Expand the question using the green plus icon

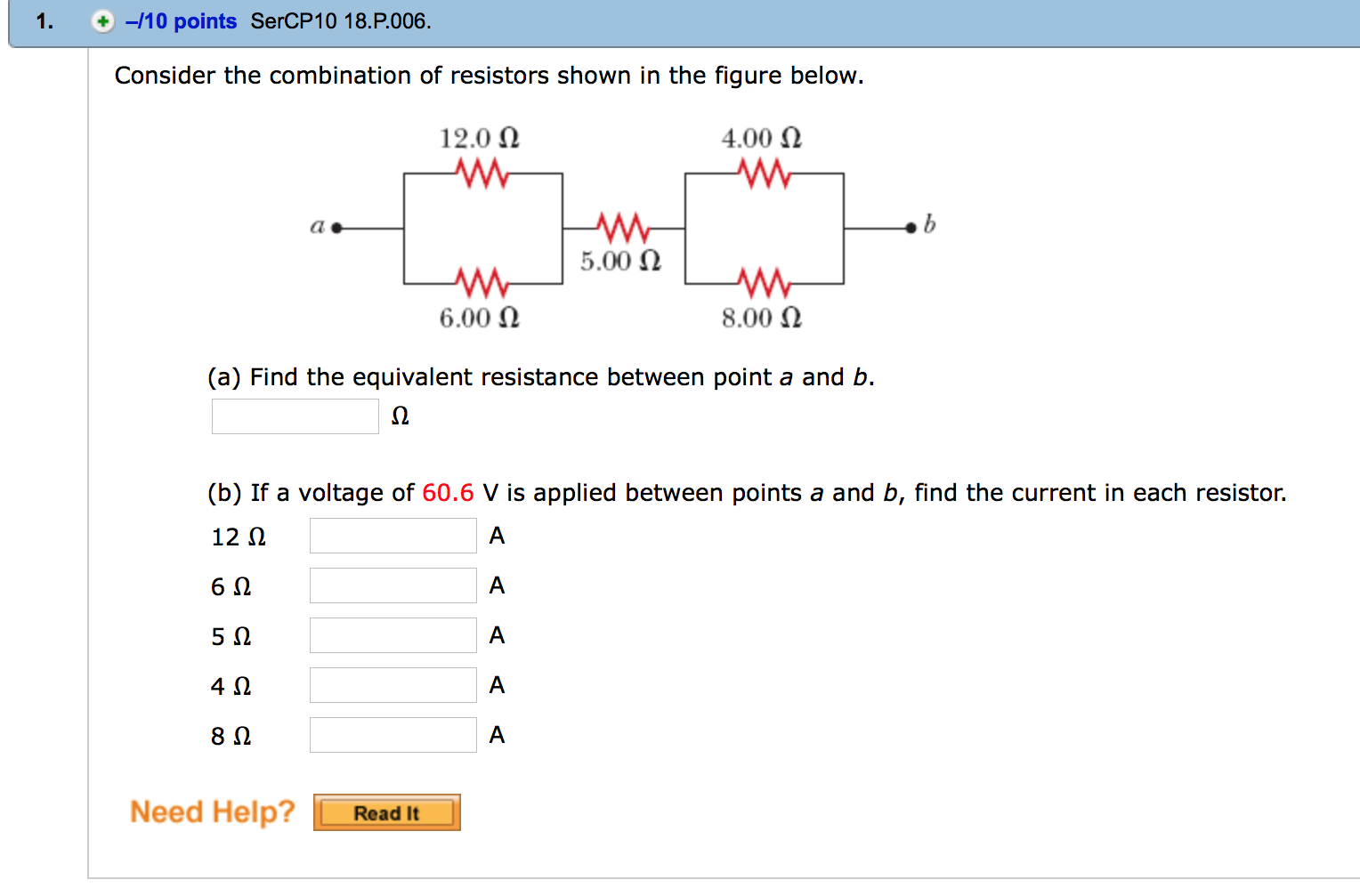click(101, 21)
